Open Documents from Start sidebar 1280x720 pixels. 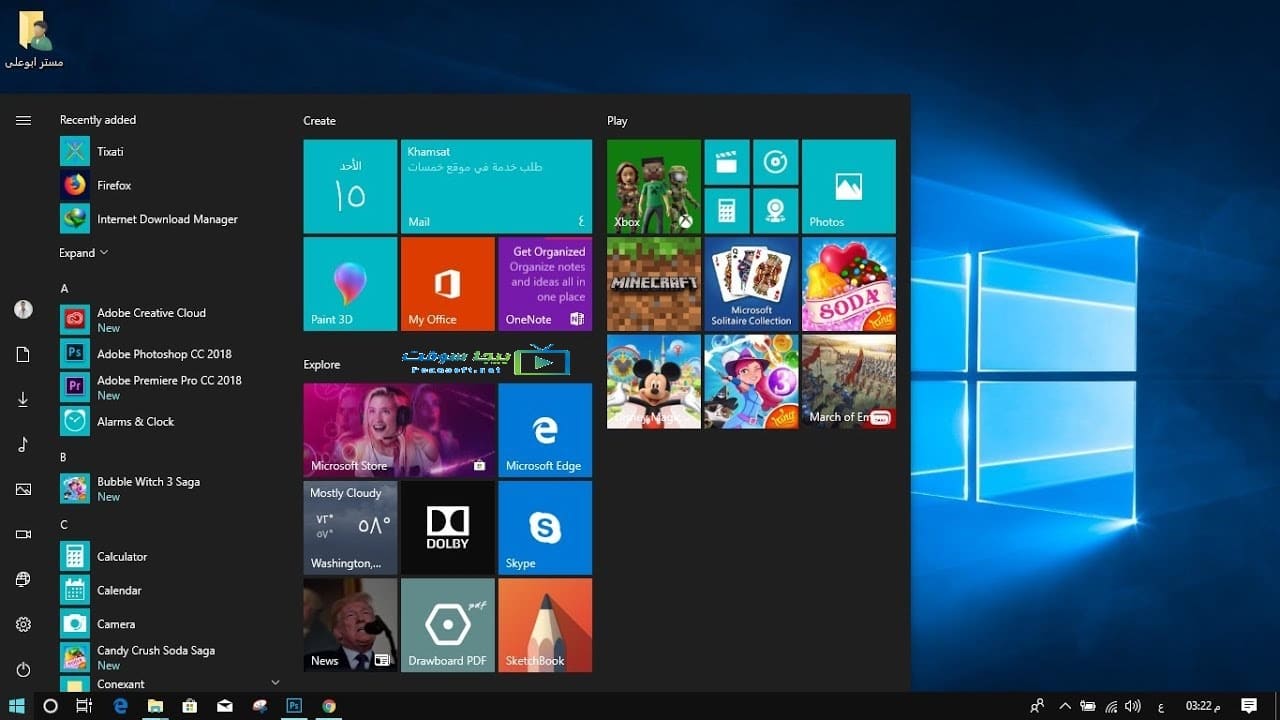pyautogui.click(x=23, y=354)
